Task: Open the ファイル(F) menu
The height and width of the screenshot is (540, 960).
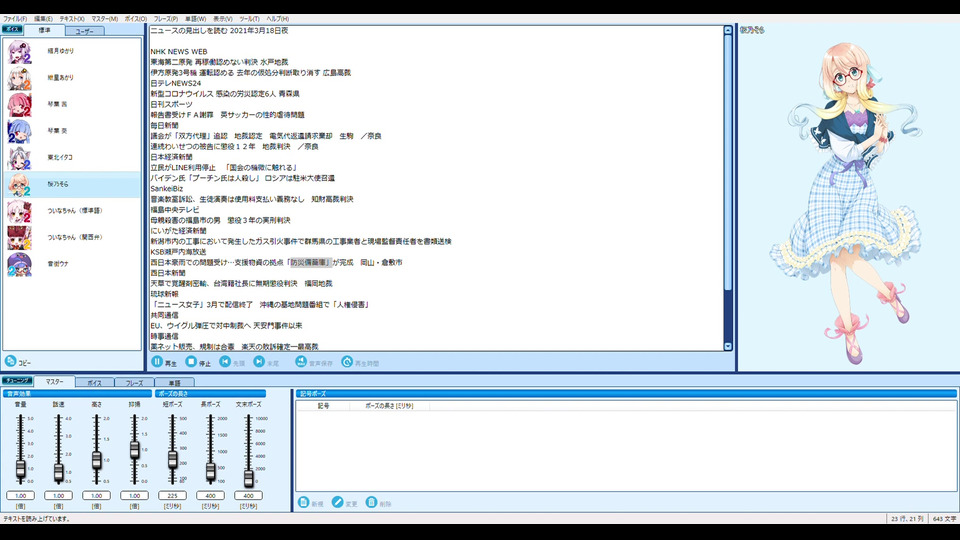Action: (15, 19)
